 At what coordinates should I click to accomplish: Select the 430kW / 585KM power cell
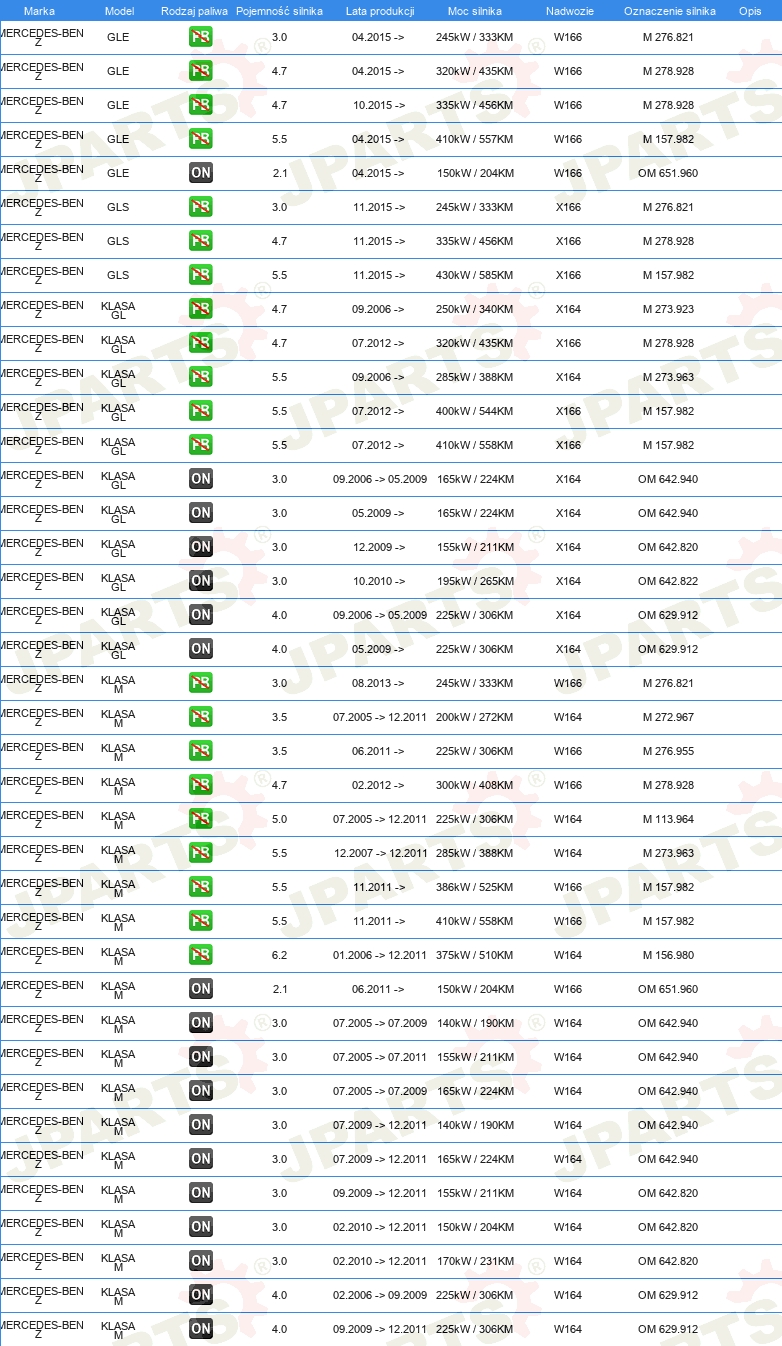tap(474, 275)
